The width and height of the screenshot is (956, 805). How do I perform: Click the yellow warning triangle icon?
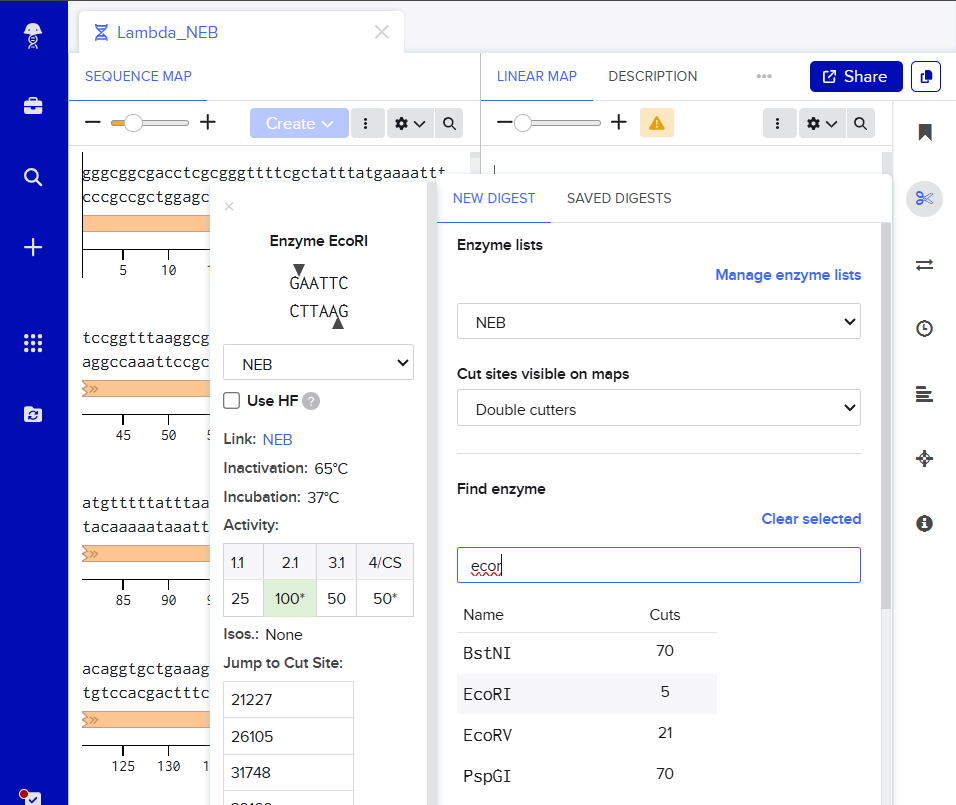point(656,123)
